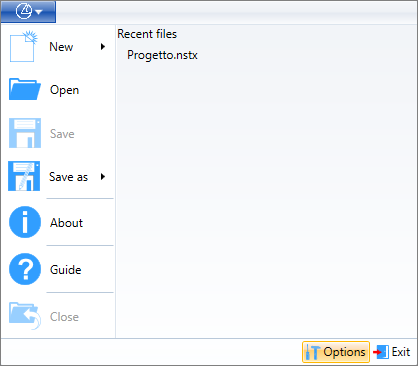Click the blue Open folder icon

point(25,89)
